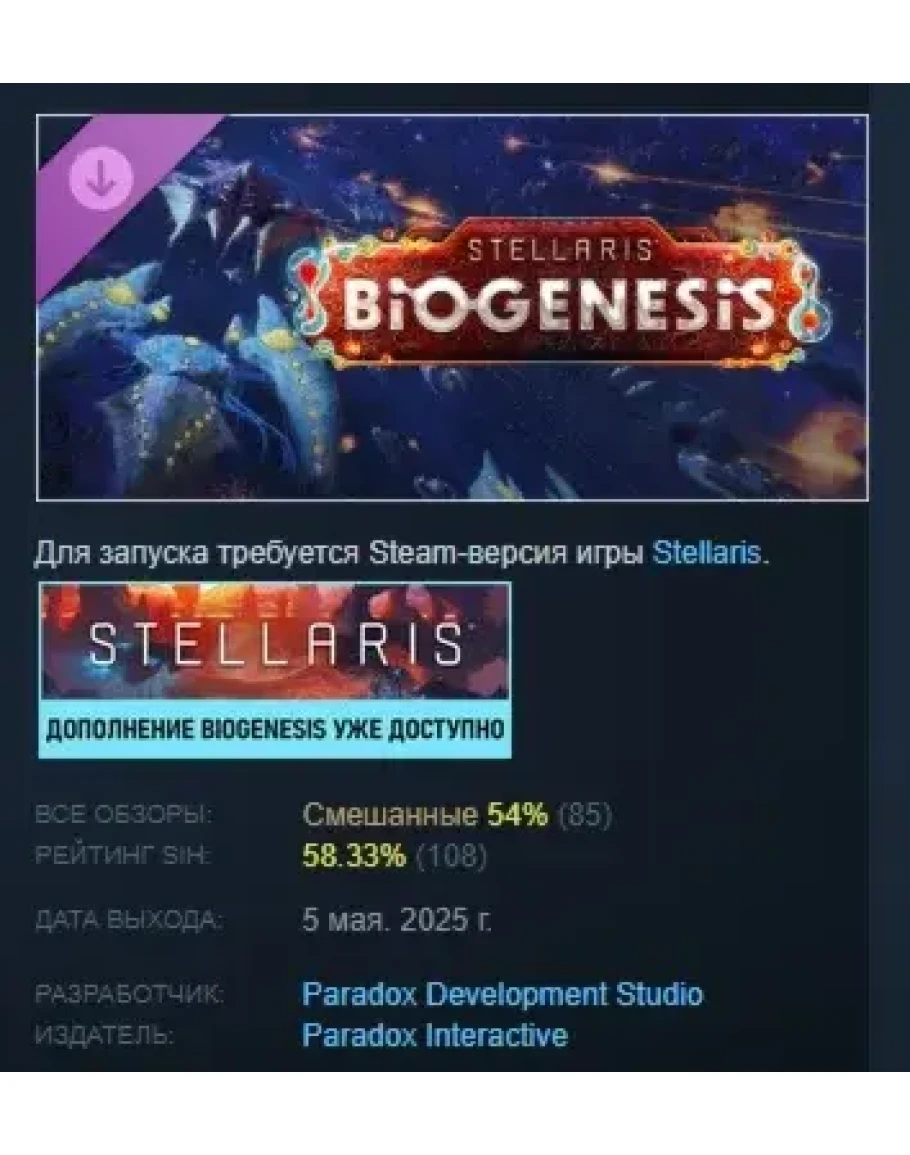Open the Paradox Interactive publisher link
Screen dimensions: 910x1155
[x=435, y=1035]
